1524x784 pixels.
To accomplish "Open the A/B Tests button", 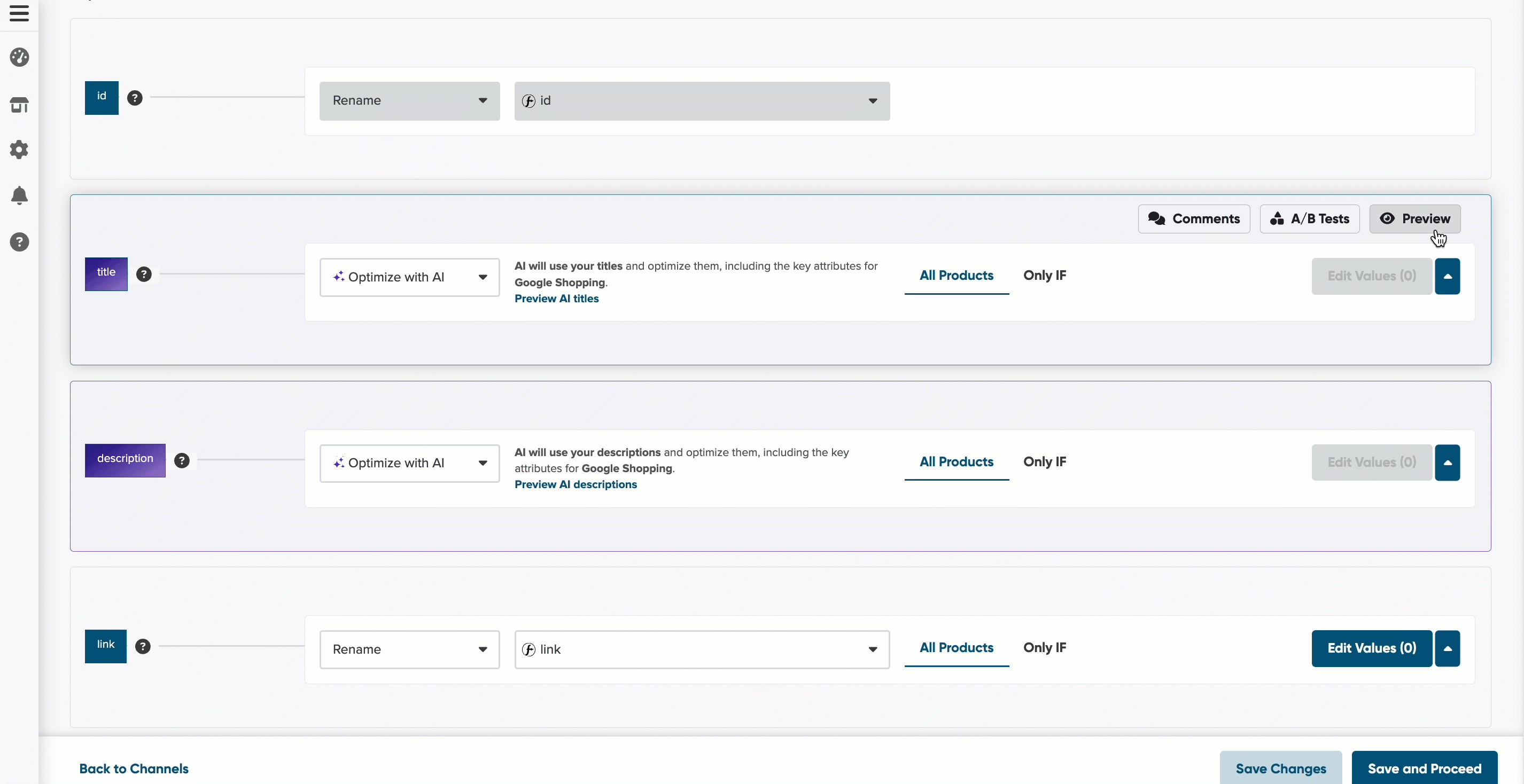I will (1309, 219).
